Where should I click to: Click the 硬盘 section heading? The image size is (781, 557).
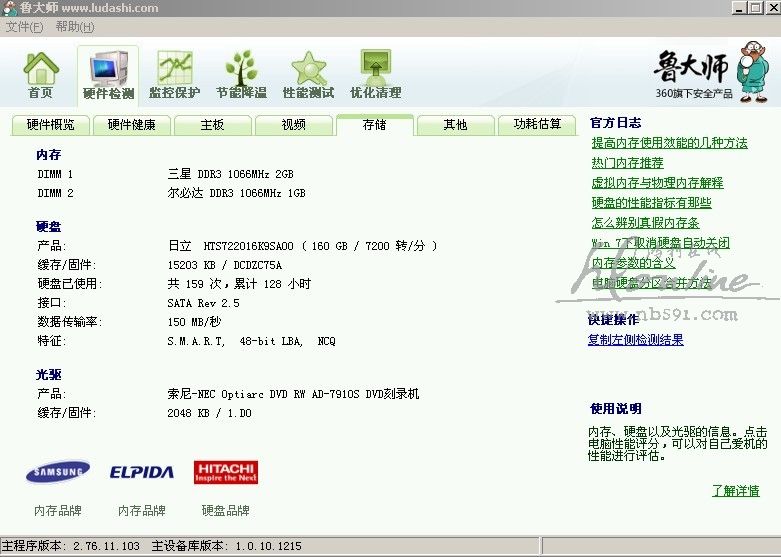click(48, 227)
